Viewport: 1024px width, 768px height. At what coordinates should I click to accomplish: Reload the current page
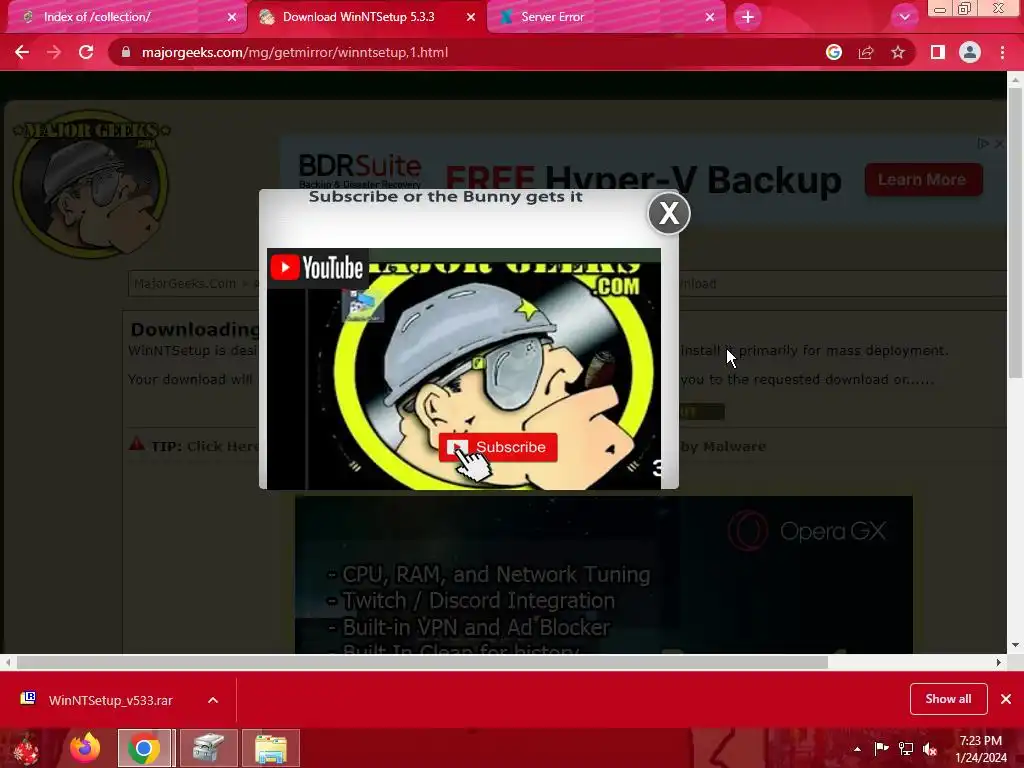[86, 52]
